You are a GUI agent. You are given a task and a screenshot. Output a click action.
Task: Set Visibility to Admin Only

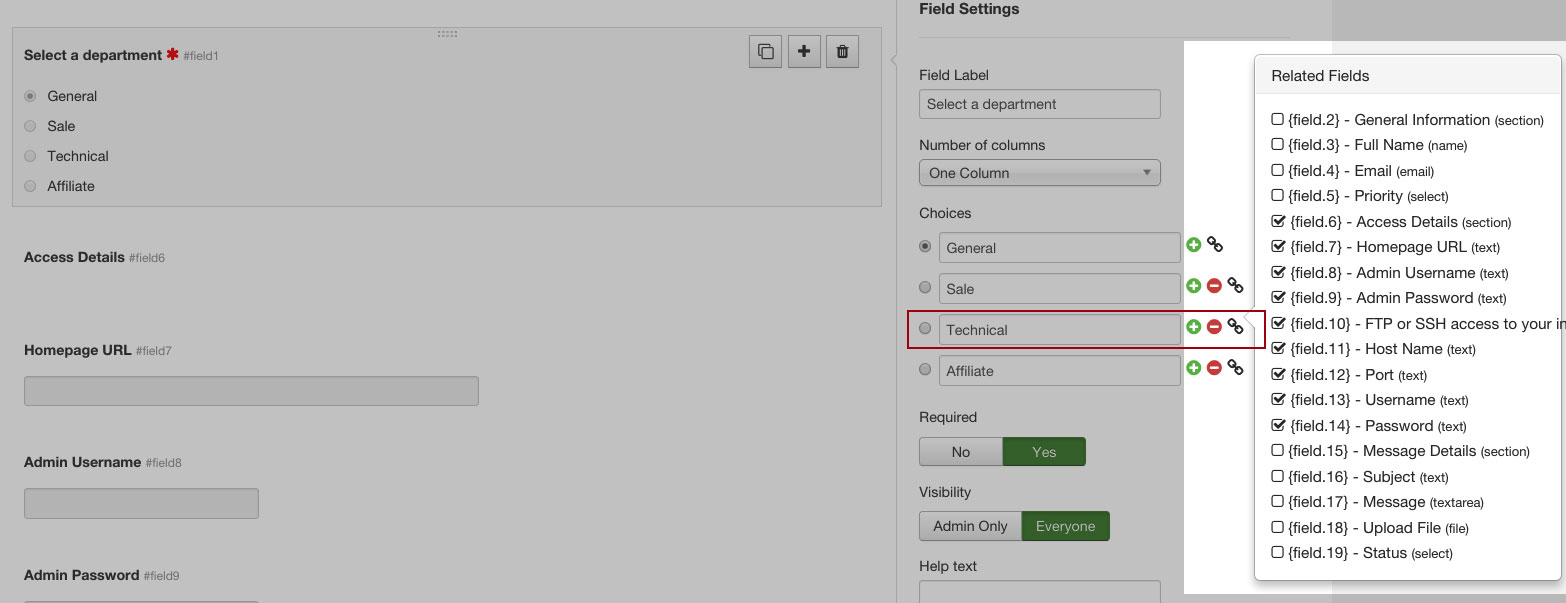pos(969,526)
